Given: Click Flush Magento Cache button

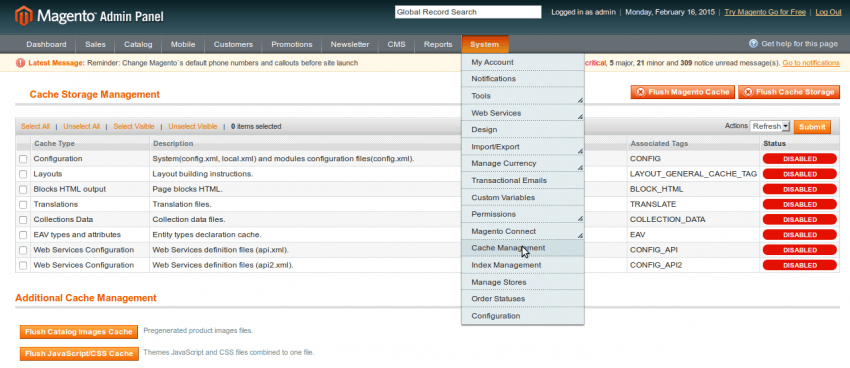Looking at the screenshot, I should coord(682,92).
